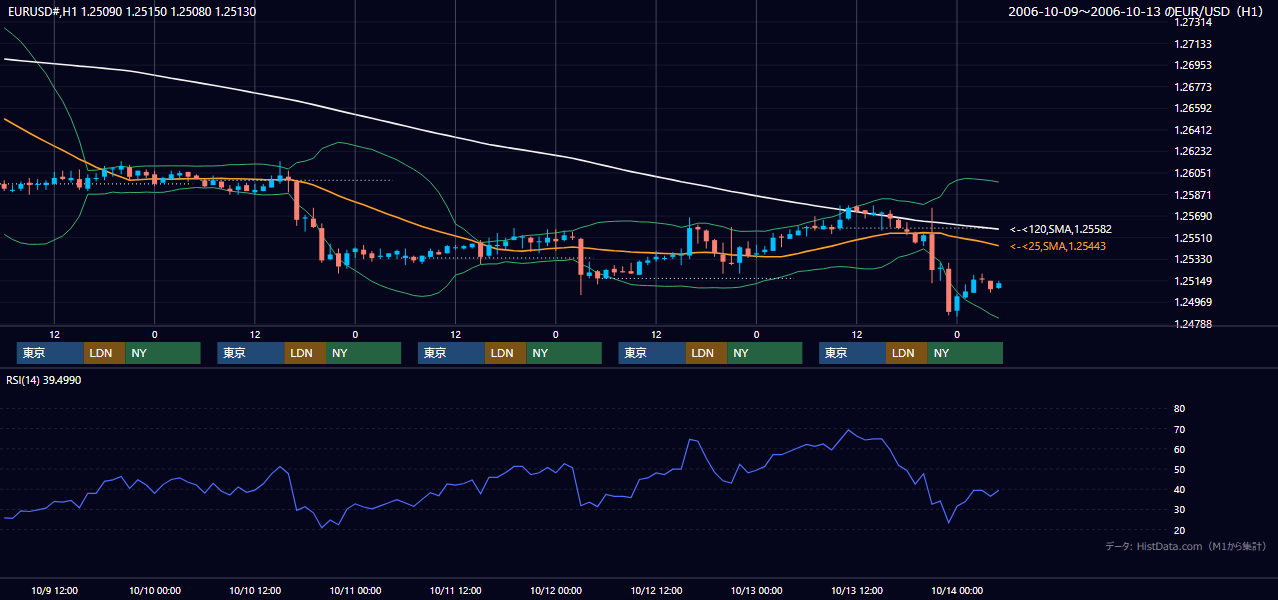This screenshot has height=600, width=1278.
Task: Click price axis value 1.26232
Action: tap(1193, 151)
